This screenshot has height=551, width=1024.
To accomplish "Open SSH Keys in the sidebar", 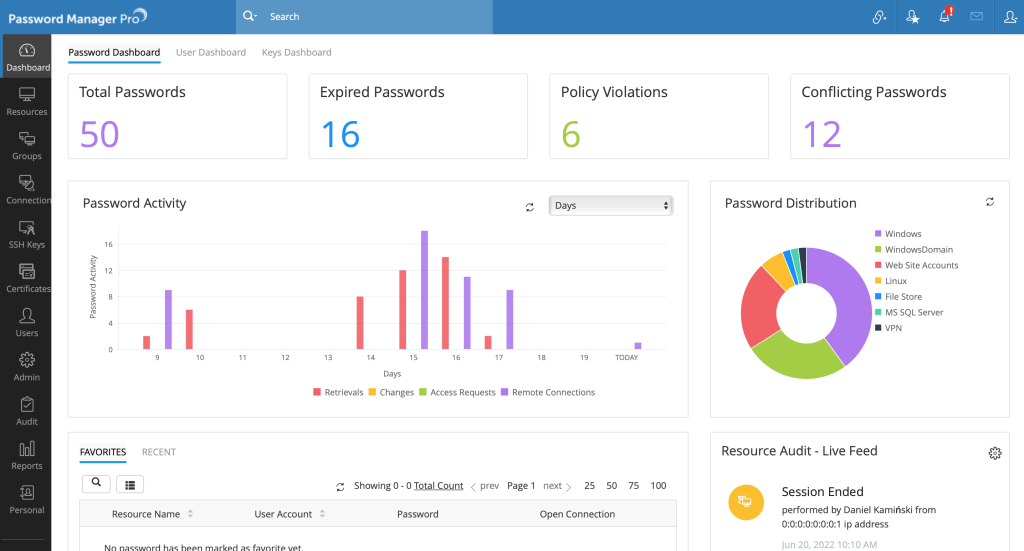I will tap(25, 234).
